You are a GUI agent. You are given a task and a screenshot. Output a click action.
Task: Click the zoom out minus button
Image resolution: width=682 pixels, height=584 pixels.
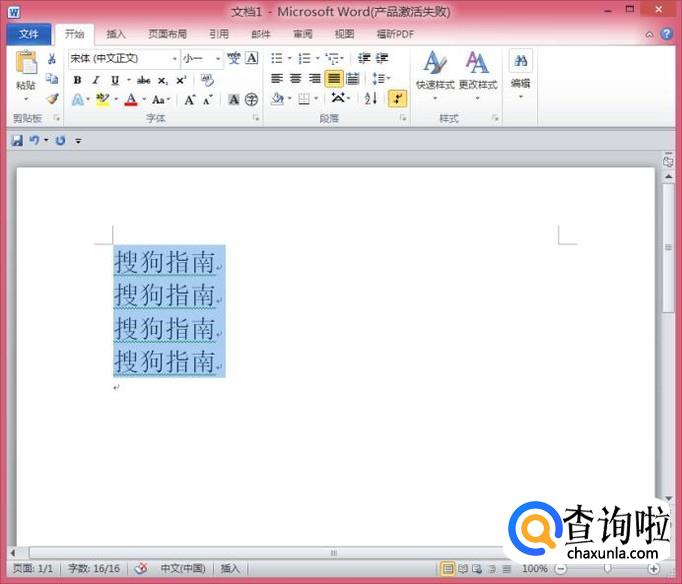[x=561, y=568]
